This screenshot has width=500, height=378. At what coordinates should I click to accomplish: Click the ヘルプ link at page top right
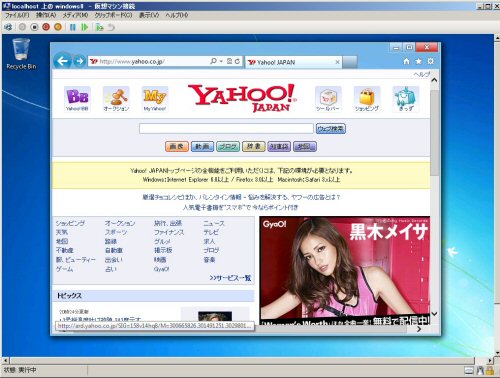point(422,74)
